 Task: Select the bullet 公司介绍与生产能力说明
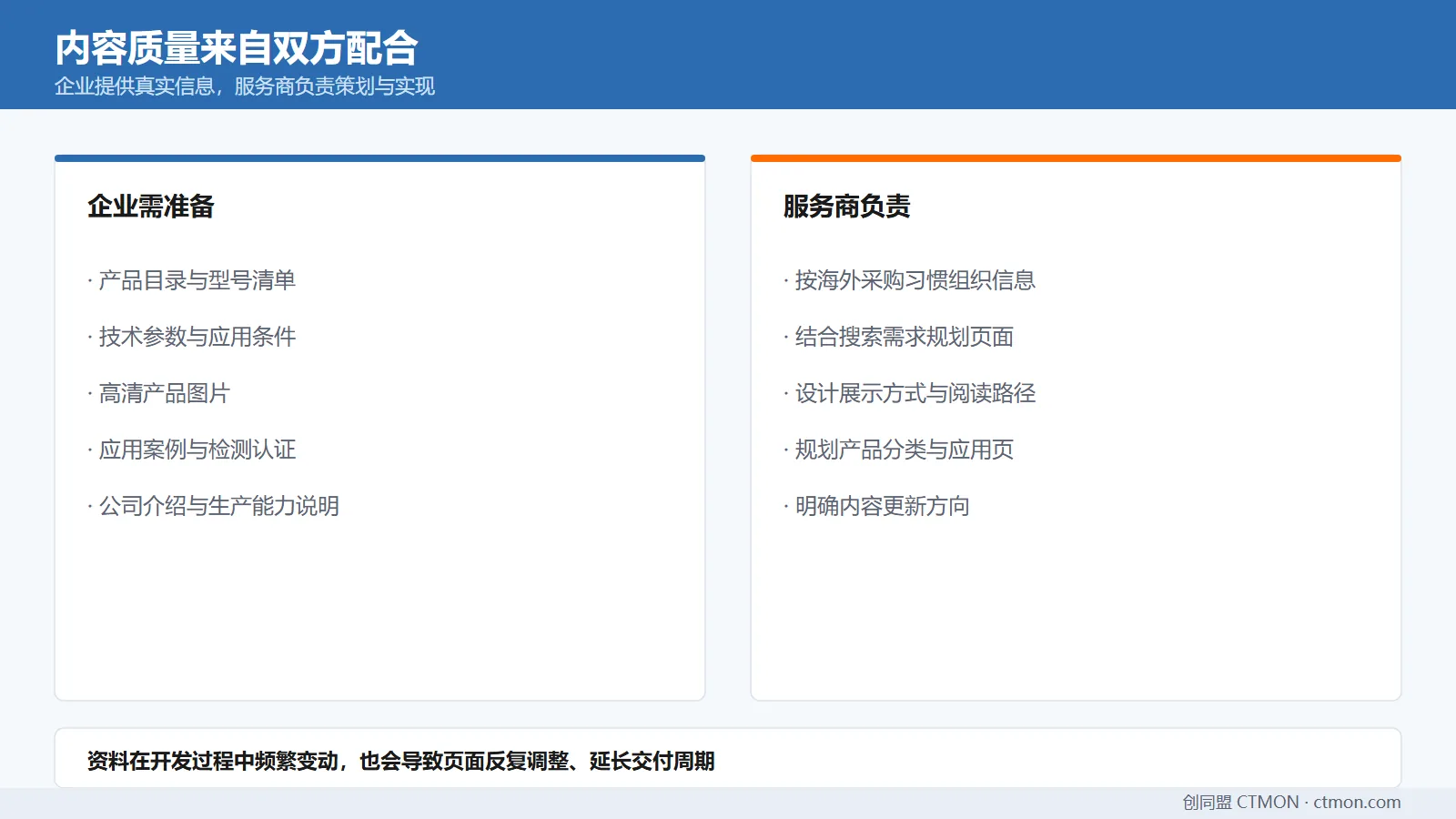pyautogui.click(x=214, y=506)
